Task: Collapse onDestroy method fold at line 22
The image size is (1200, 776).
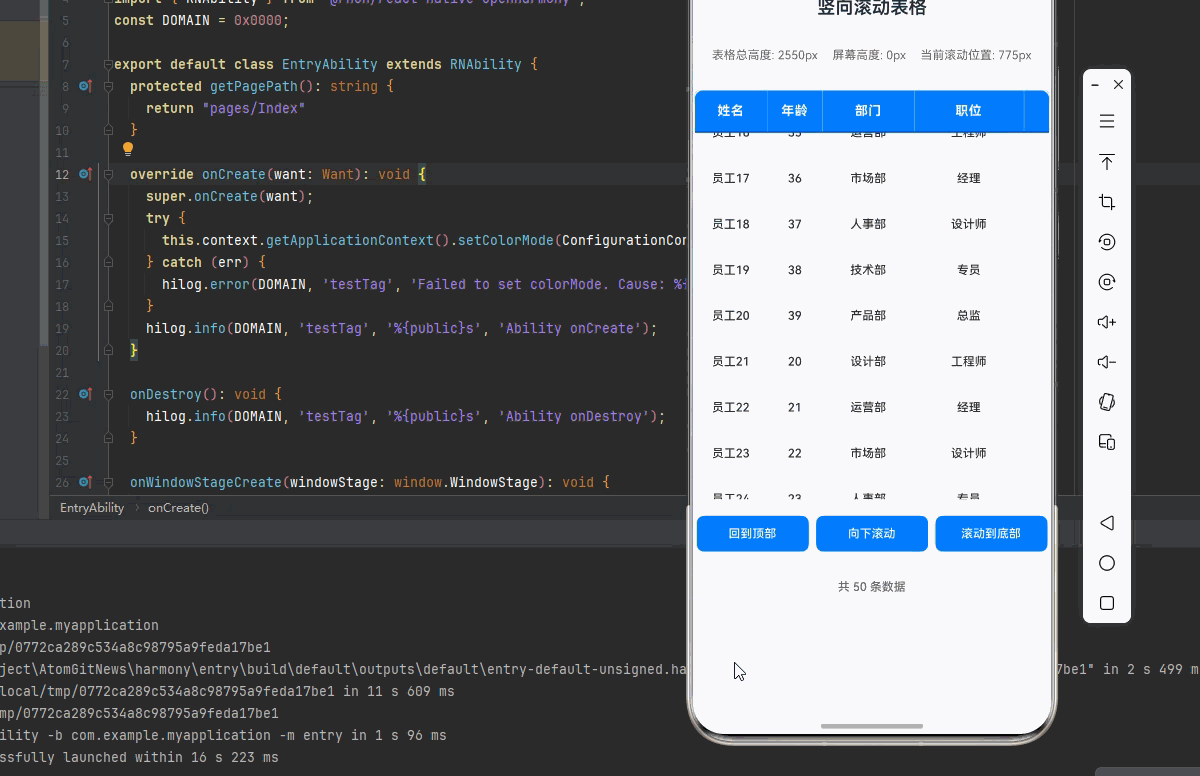Action: (x=110, y=395)
